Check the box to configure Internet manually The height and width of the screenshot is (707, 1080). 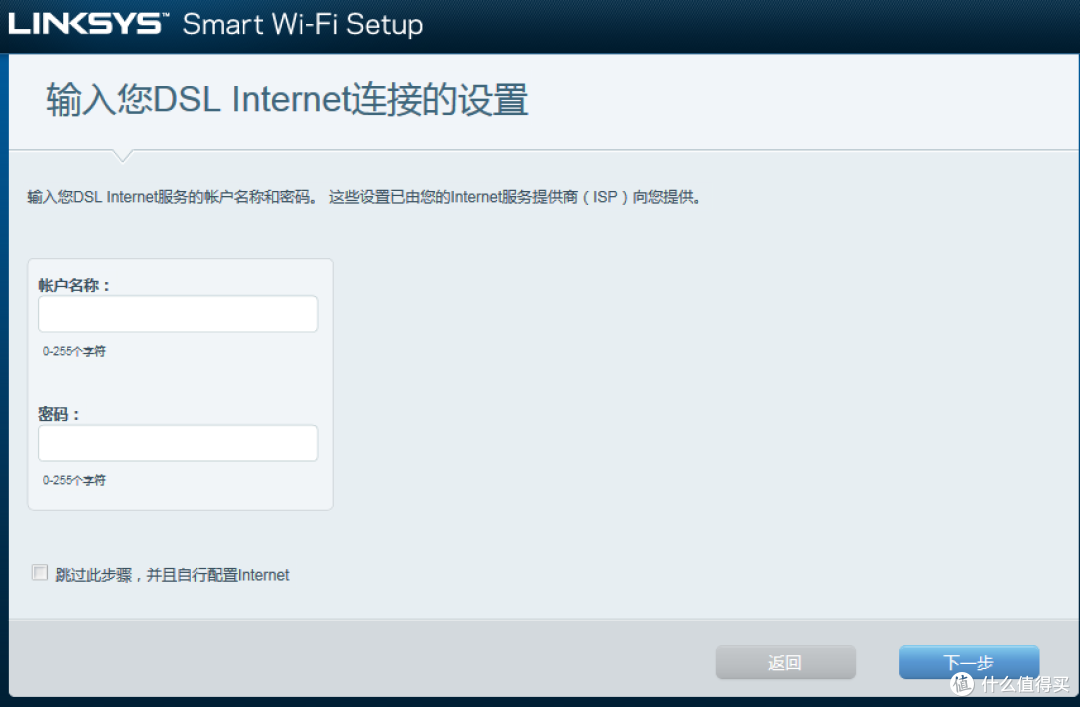[x=39, y=571]
